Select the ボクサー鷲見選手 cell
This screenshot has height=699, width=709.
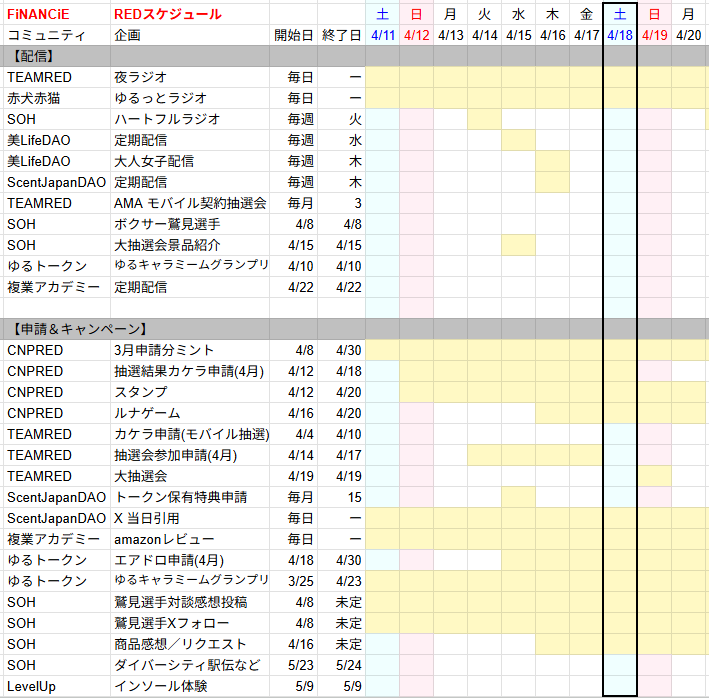pyautogui.click(x=190, y=224)
